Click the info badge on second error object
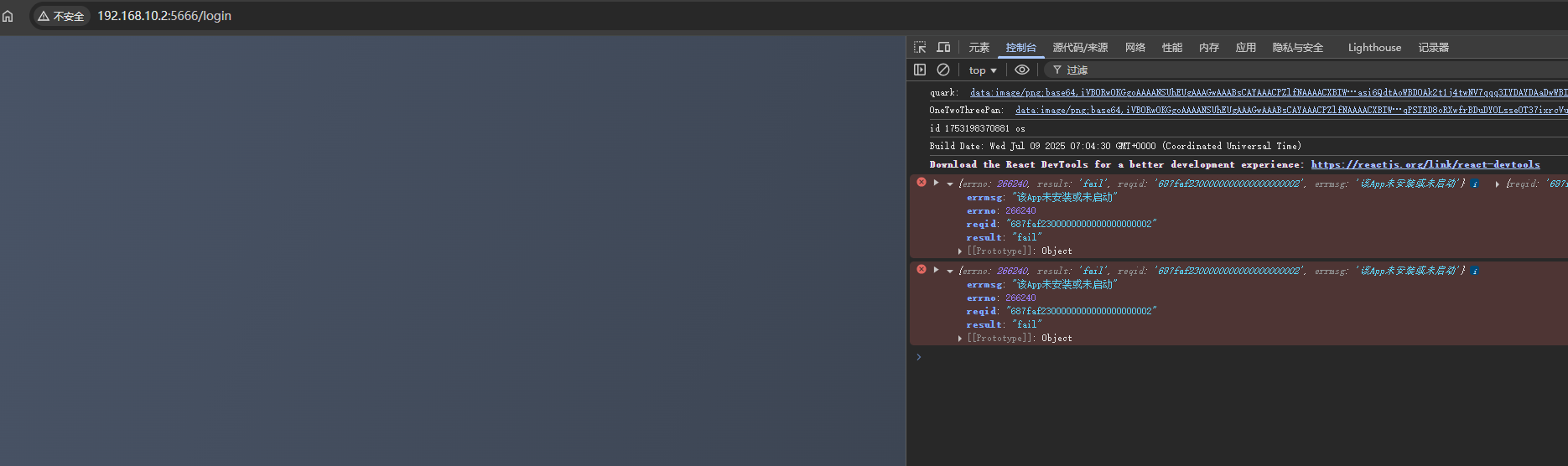 pos(1475,271)
